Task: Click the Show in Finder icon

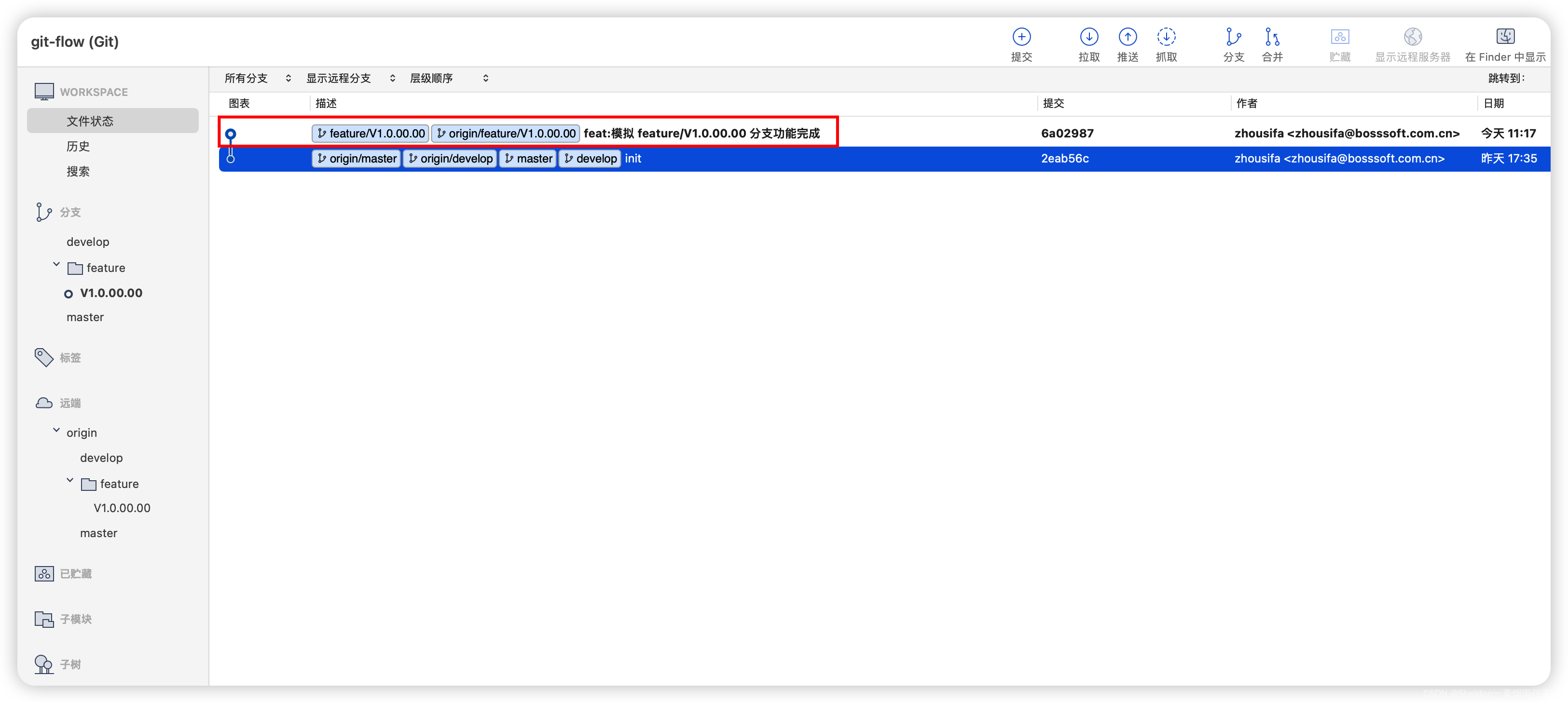Action: coord(1505,37)
